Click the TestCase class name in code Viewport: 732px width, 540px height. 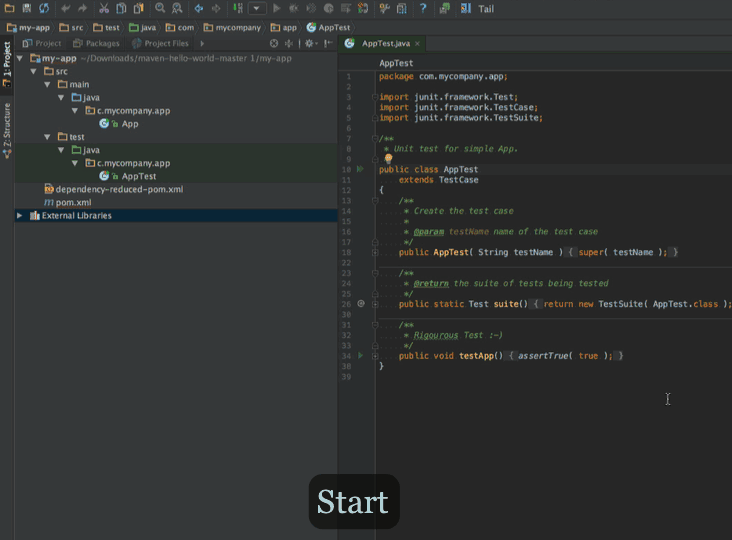tap(458, 180)
